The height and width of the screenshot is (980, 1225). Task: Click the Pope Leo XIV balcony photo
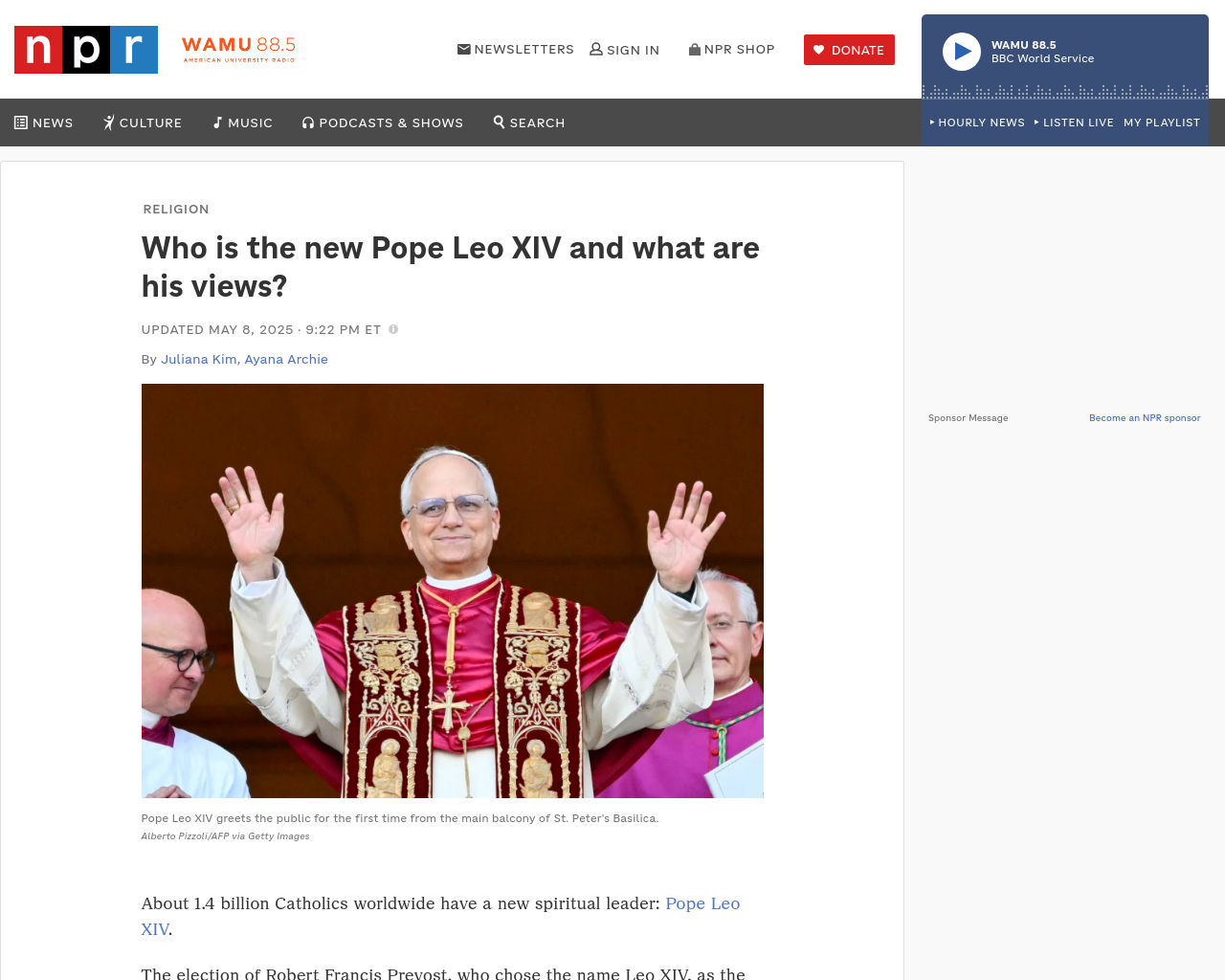453,590
